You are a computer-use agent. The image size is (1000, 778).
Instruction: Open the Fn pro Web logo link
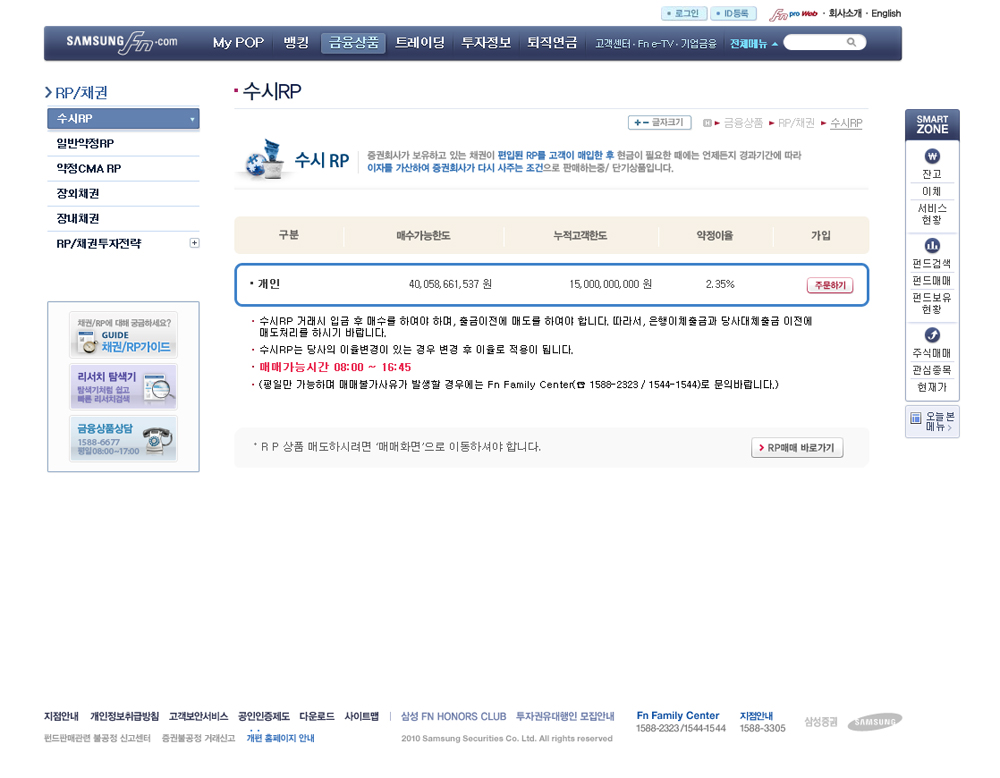[794, 14]
